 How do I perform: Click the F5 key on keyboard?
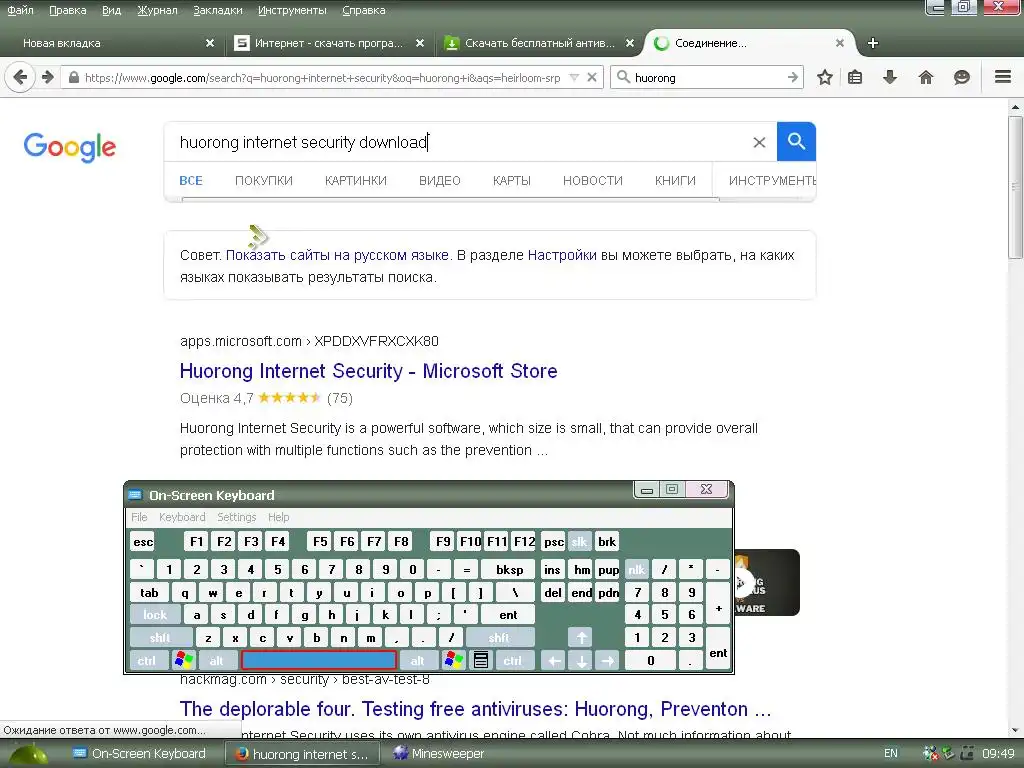point(320,541)
